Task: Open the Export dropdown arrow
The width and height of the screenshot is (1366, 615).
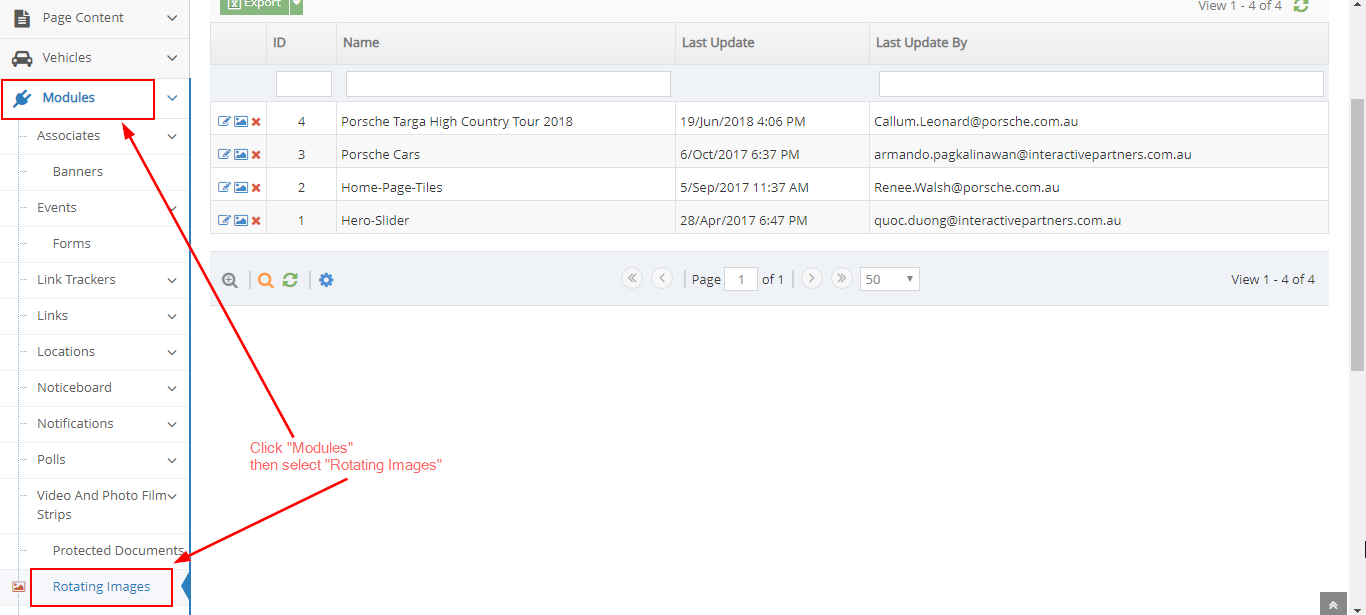Action: tap(296, 5)
